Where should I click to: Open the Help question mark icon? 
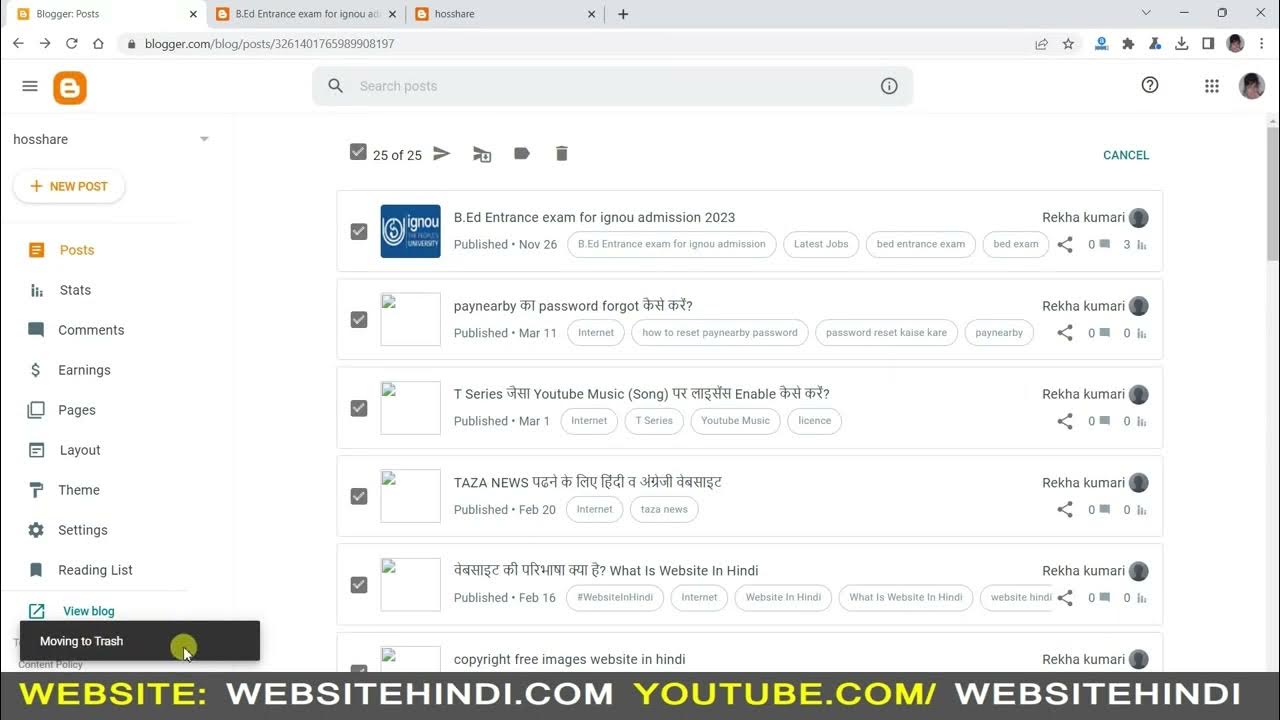click(1150, 85)
